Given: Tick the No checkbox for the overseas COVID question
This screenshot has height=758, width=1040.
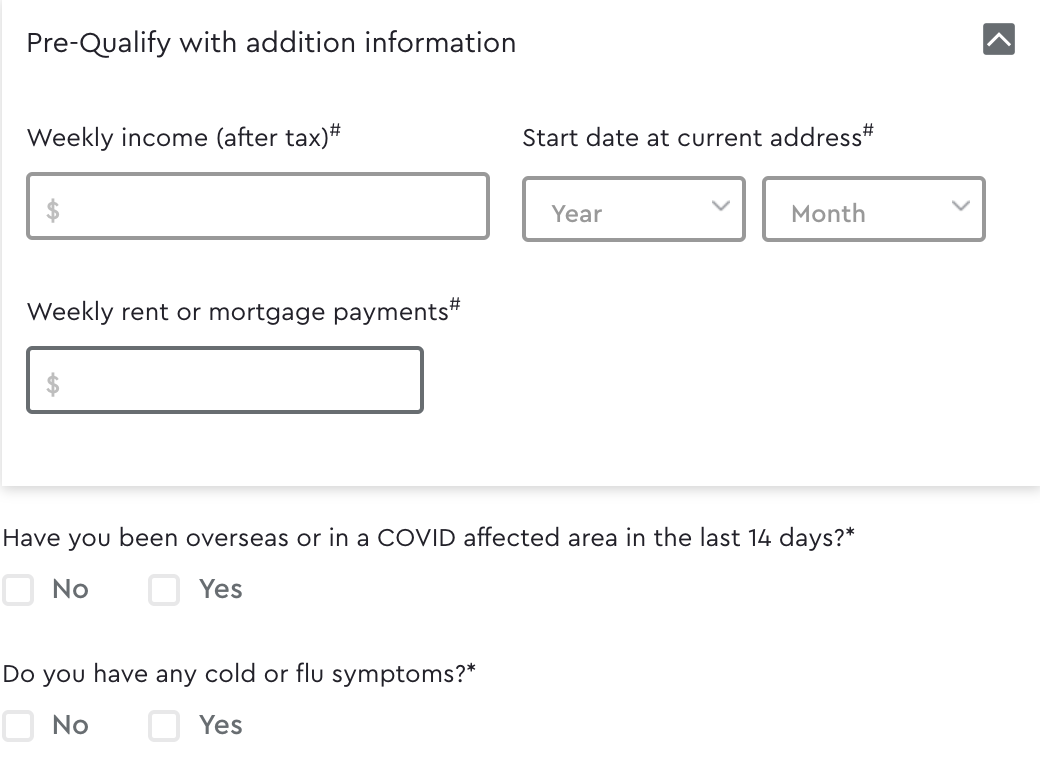Looking at the screenshot, I should 18,590.
